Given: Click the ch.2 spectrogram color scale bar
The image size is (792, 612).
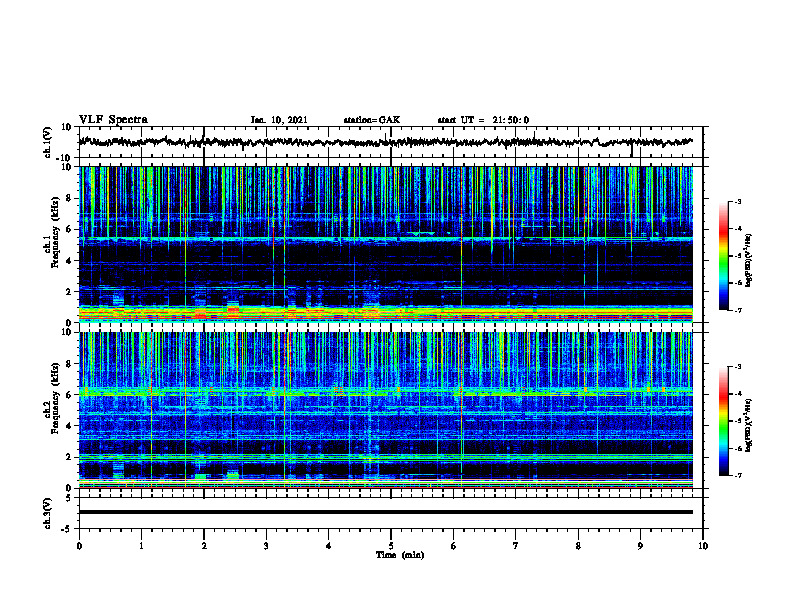Looking at the screenshot, I should [x=723, y=421].
